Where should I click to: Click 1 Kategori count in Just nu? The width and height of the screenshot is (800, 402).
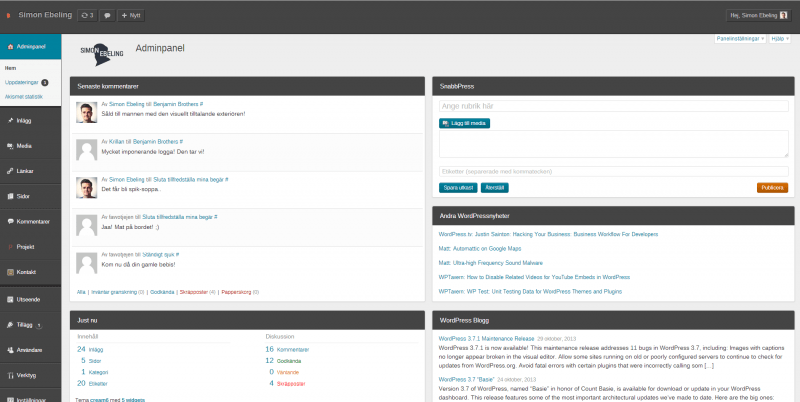(95, 372)
